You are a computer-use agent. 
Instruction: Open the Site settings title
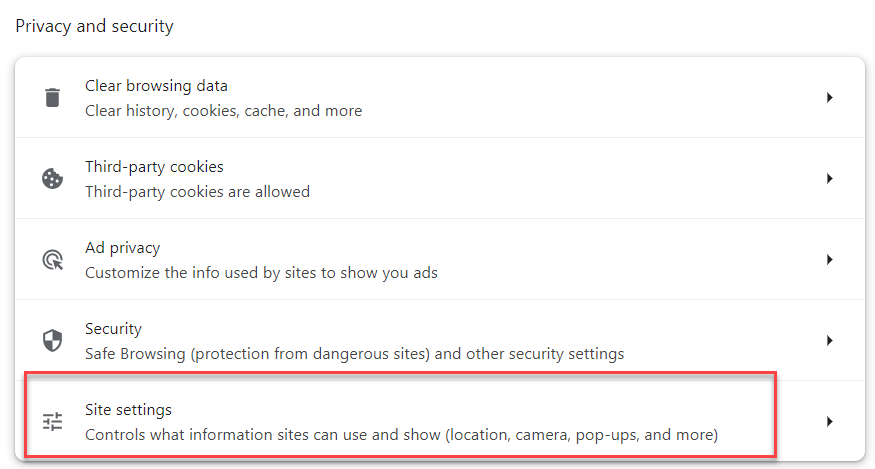(x=128, y=410)
